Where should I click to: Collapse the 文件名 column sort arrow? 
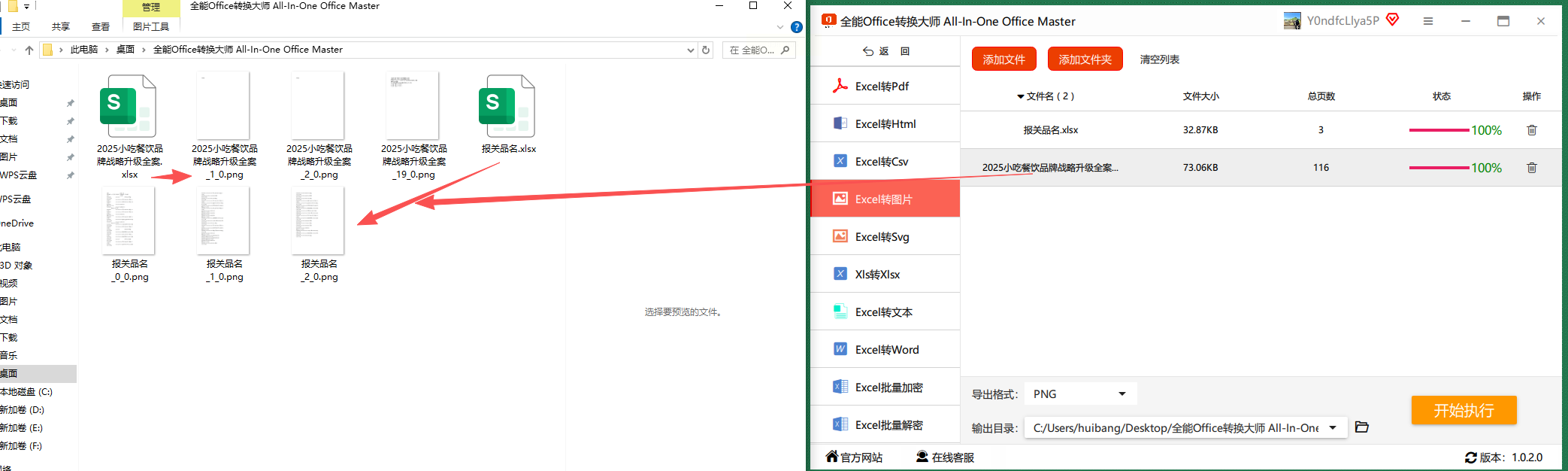click(1020, 96)
